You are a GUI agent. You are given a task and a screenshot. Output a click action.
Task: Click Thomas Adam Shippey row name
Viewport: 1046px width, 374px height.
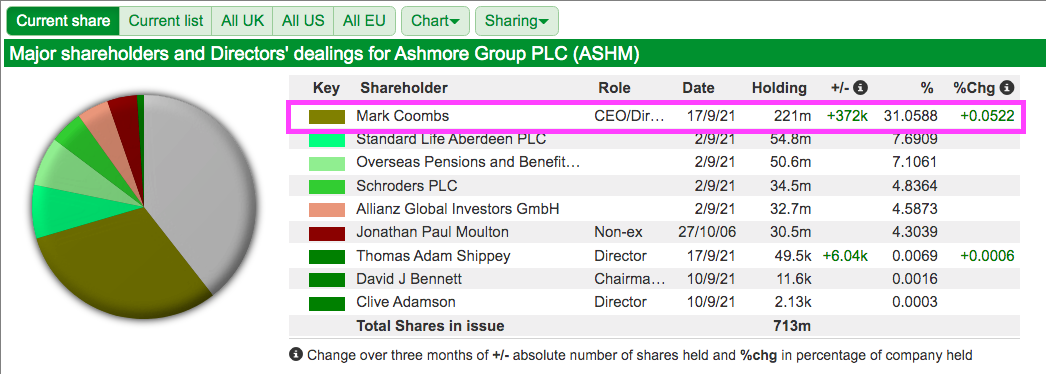[433, 256]
